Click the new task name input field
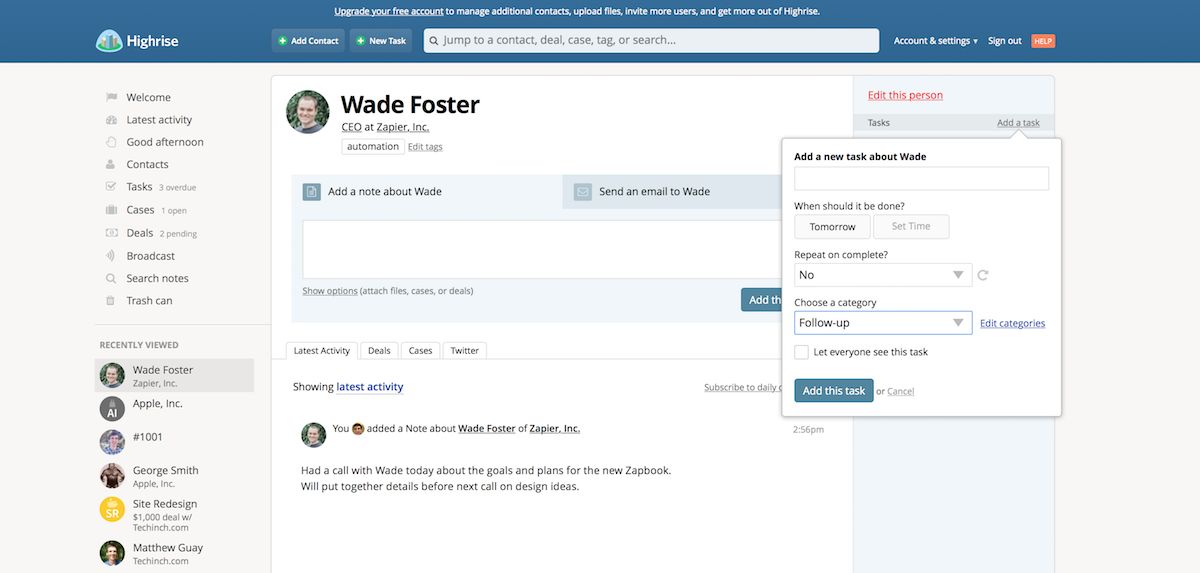The image size is (1200, 573). tap(921, 179)
